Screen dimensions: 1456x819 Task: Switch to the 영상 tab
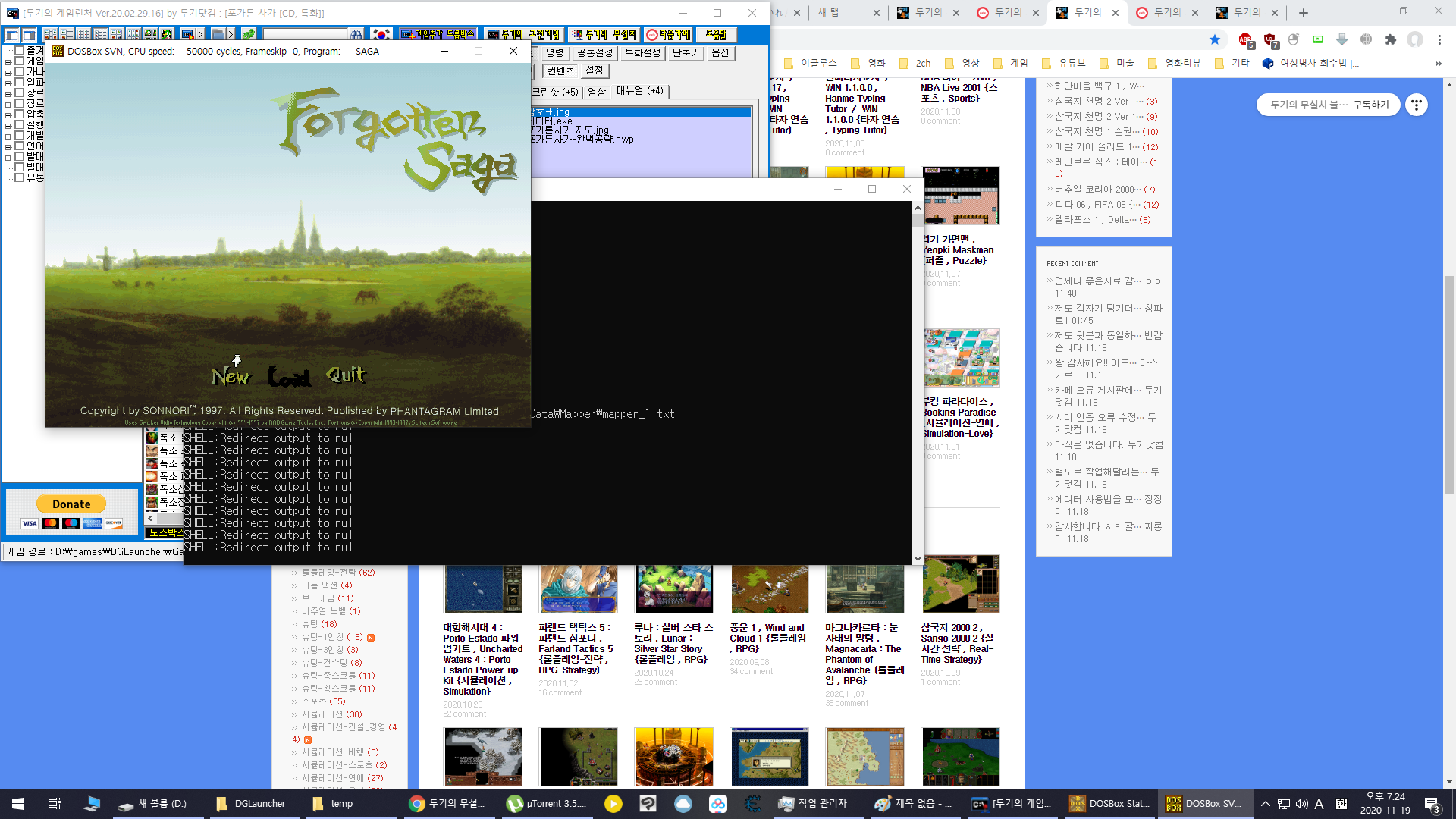(x=597, y=92)
